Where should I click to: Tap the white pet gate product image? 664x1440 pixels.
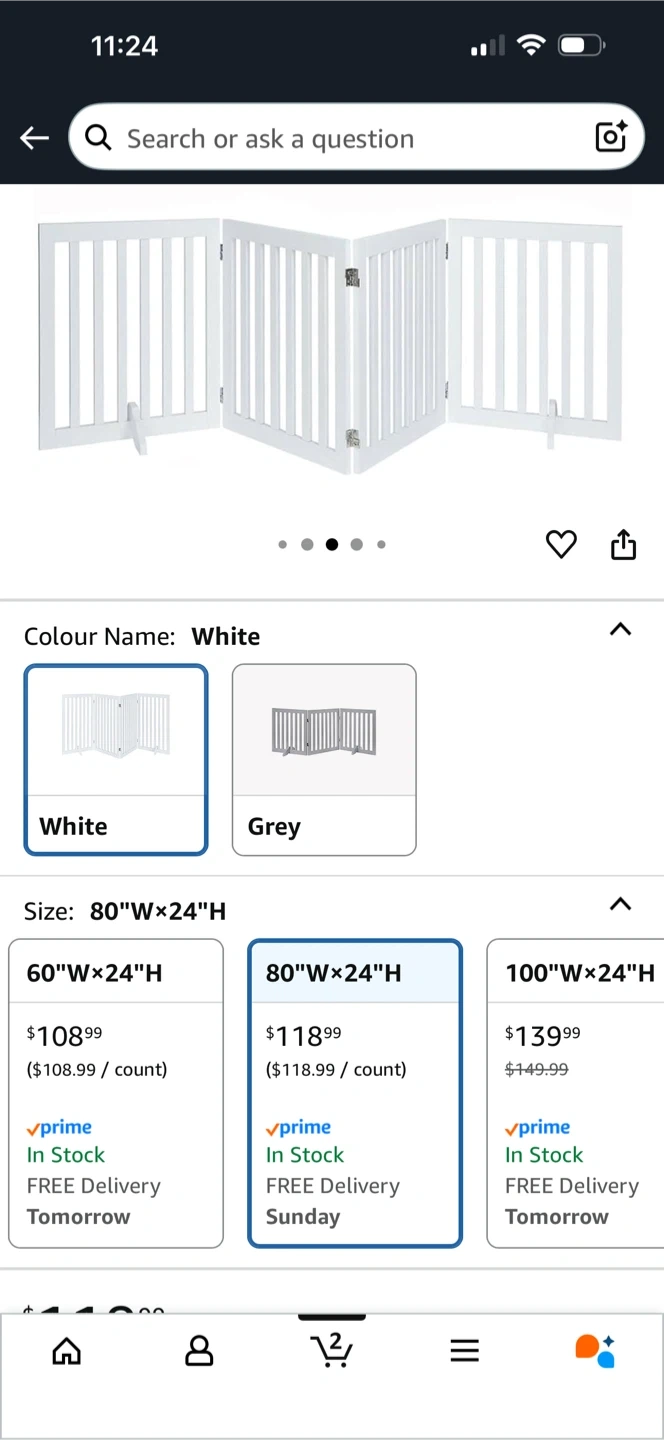(332, 340)
